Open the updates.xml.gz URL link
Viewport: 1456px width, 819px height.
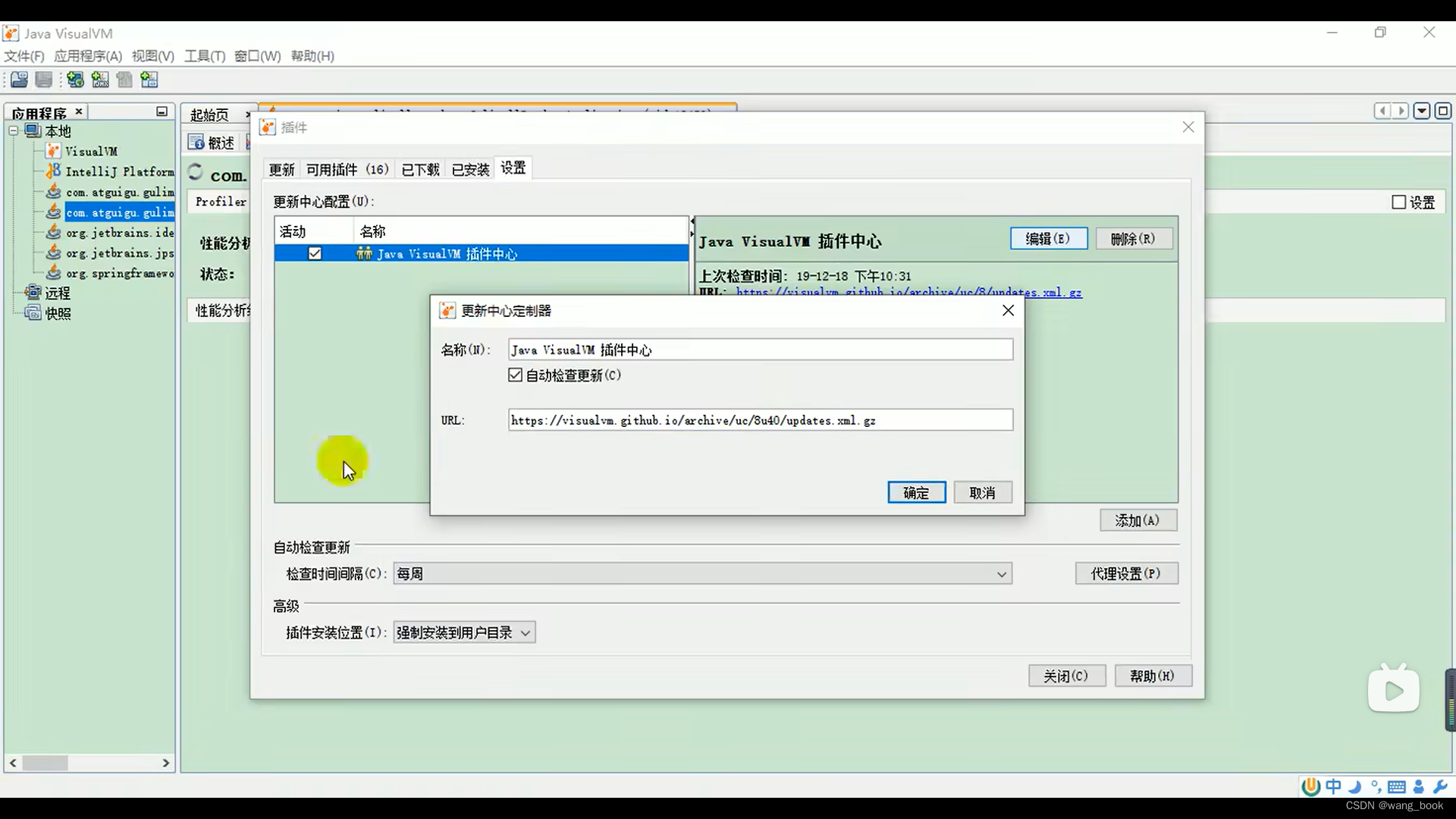pos(908,292)
